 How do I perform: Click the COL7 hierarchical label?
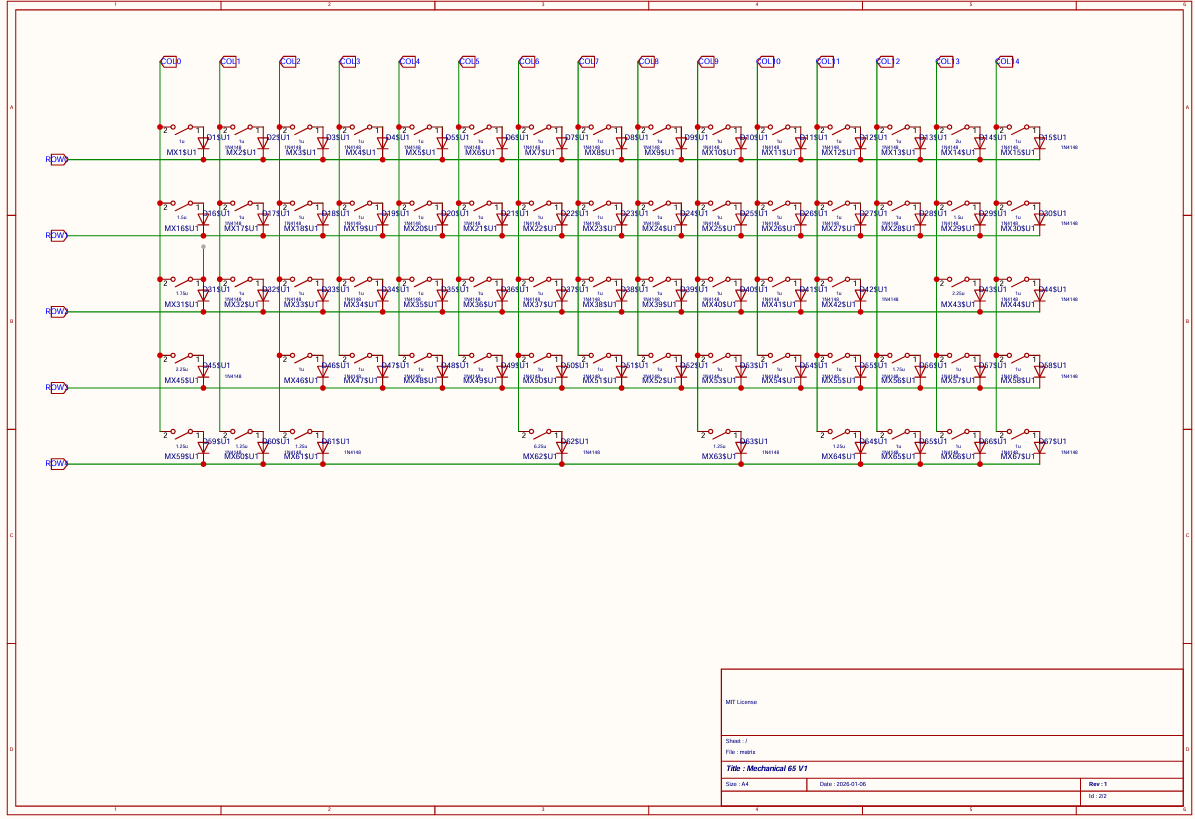click(588, 62)
